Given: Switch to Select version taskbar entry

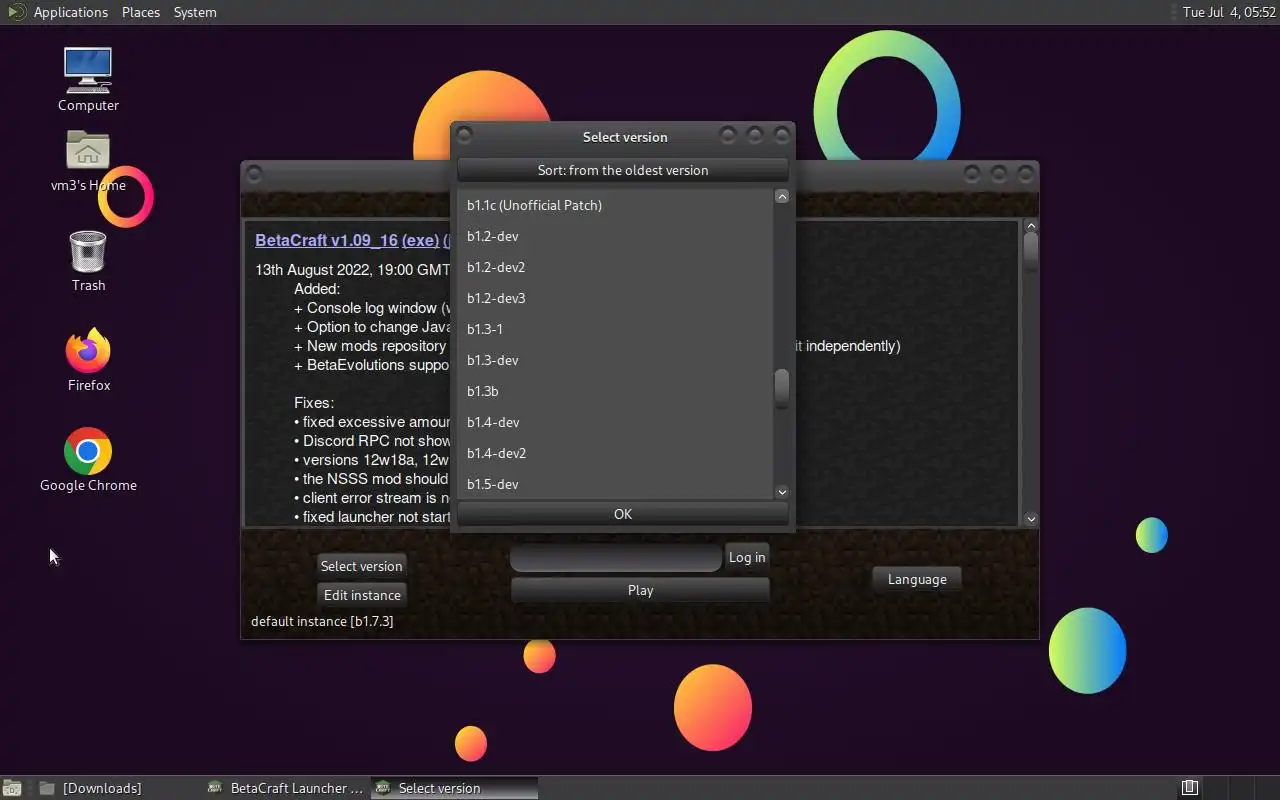Looking at the screenshot, I should 455,788.
